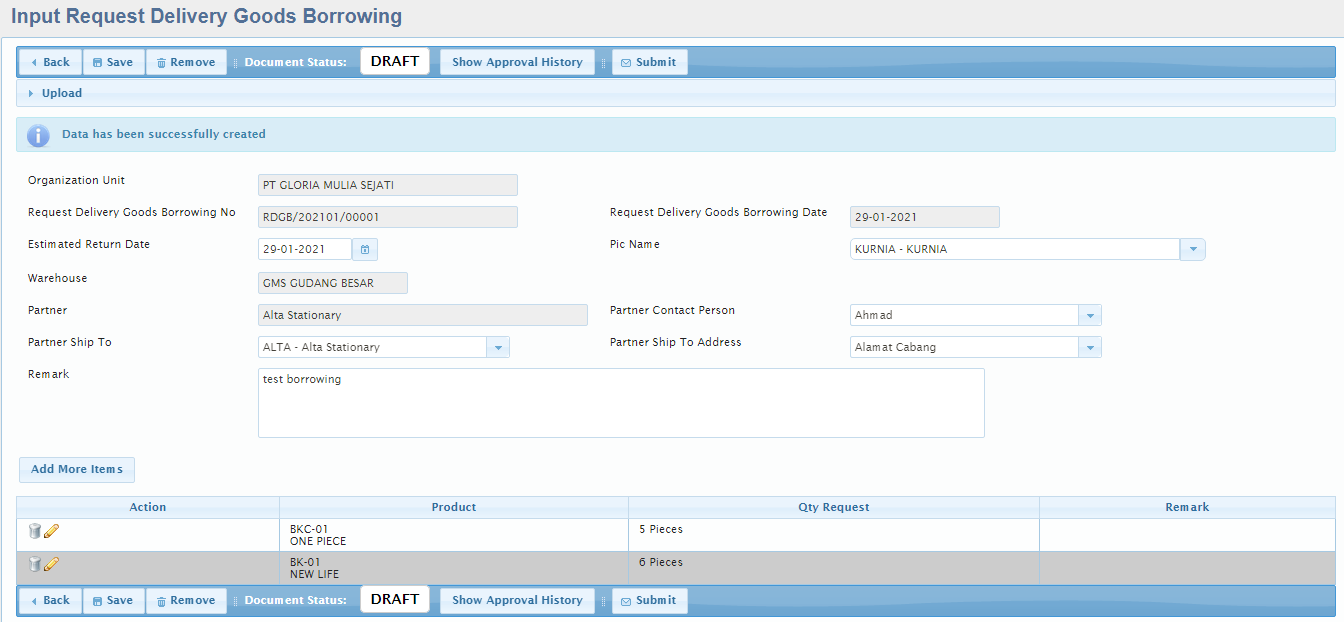
Task: Click the page title Input Request Delivery Goods Borrowing
Action: coord(207,17)
